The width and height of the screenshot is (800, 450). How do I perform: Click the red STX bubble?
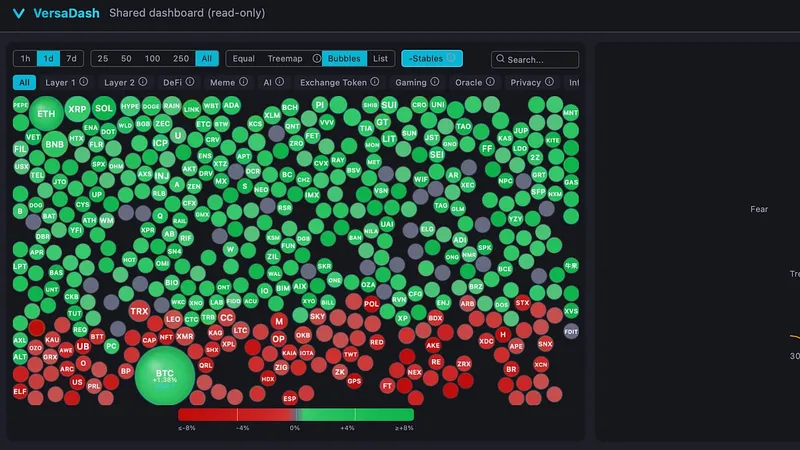522,303
